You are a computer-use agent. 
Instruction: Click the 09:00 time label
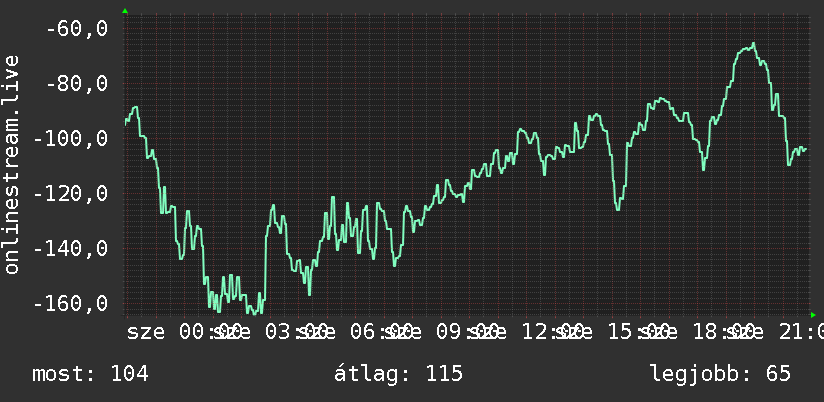(x=469, y=332)
